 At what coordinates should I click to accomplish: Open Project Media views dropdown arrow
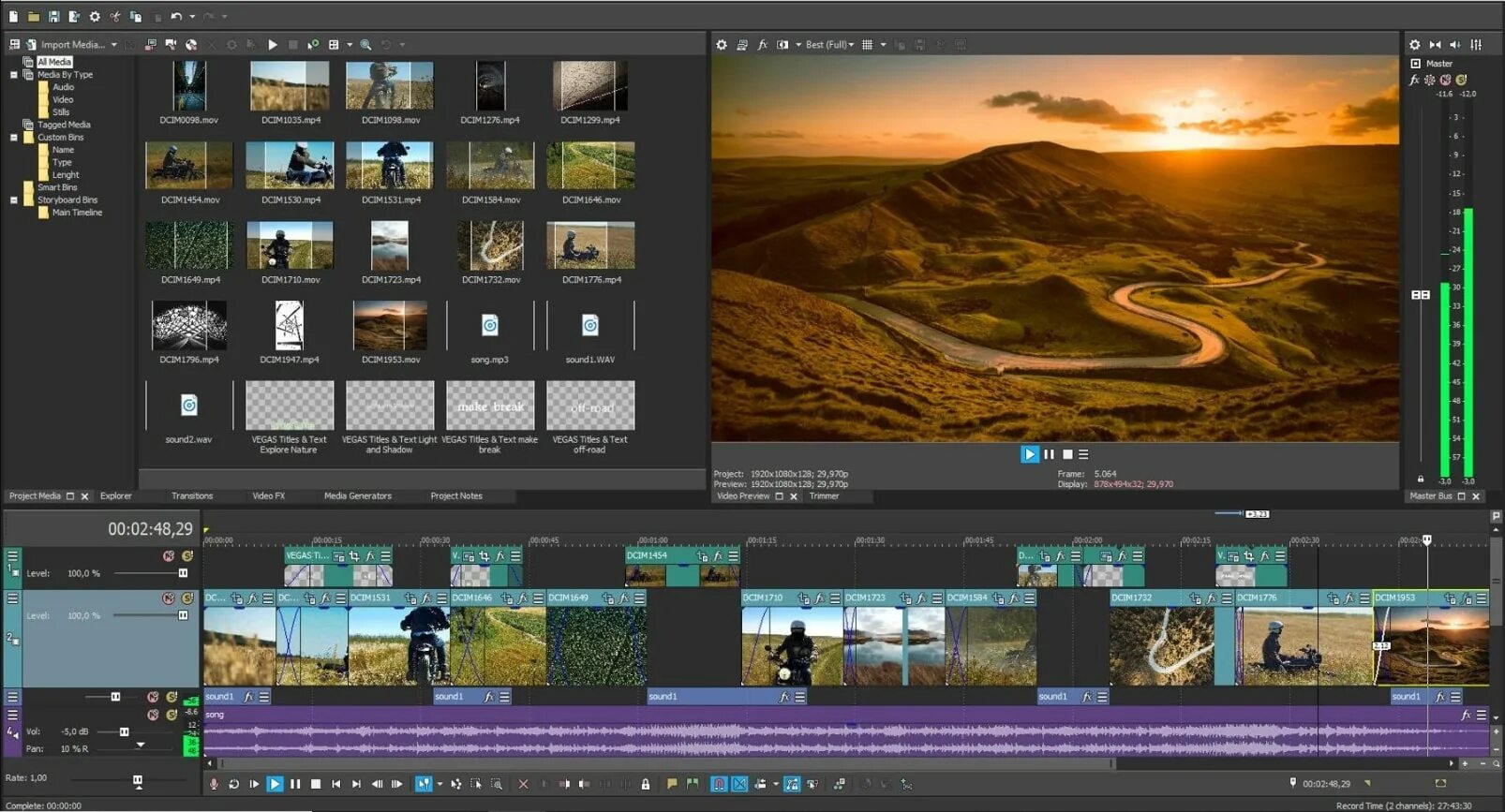point(350,44)
